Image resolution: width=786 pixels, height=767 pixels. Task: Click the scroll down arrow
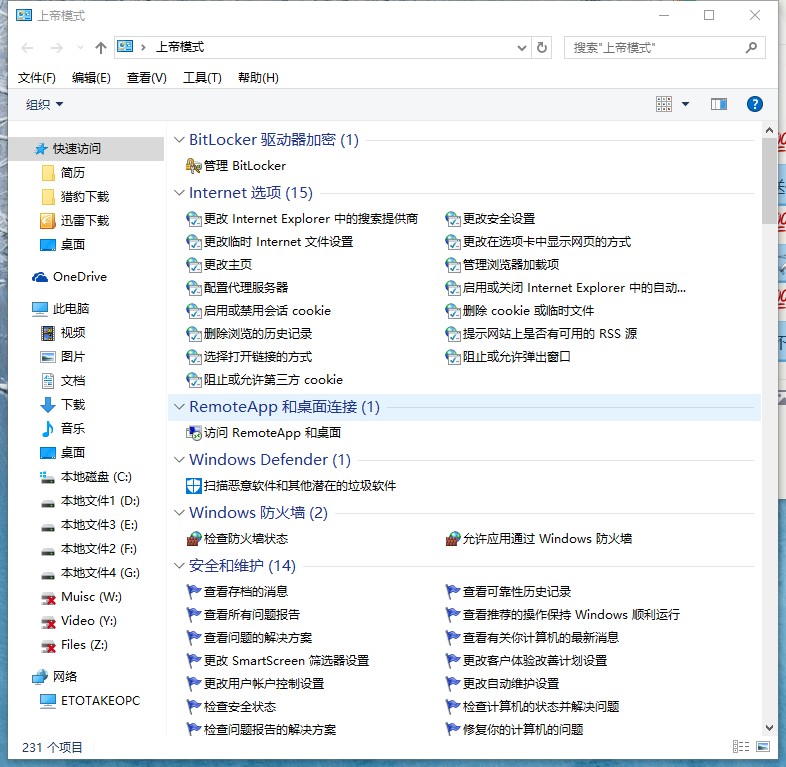(769, 728)
